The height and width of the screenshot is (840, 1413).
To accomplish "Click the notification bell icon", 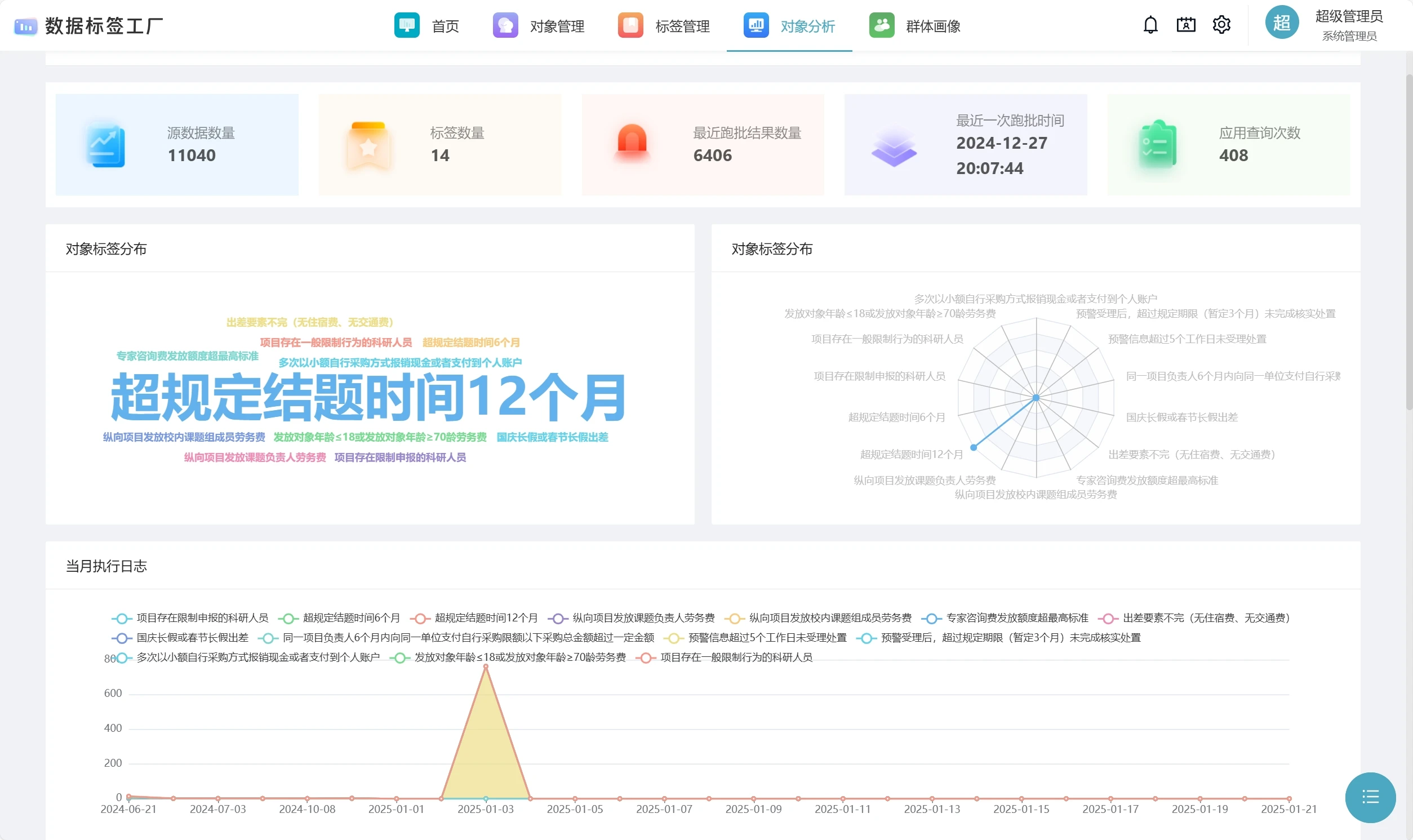I will pyautogui.click(x=1150, y=25).
